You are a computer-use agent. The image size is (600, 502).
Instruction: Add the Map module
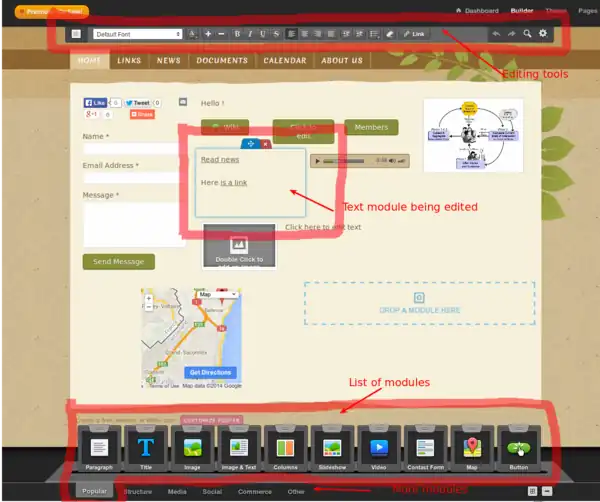pos(474,449)
